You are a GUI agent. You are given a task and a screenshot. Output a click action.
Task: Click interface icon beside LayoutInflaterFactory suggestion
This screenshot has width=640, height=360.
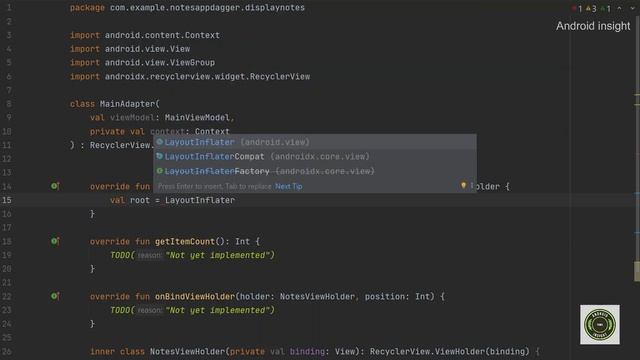(160, 171)
